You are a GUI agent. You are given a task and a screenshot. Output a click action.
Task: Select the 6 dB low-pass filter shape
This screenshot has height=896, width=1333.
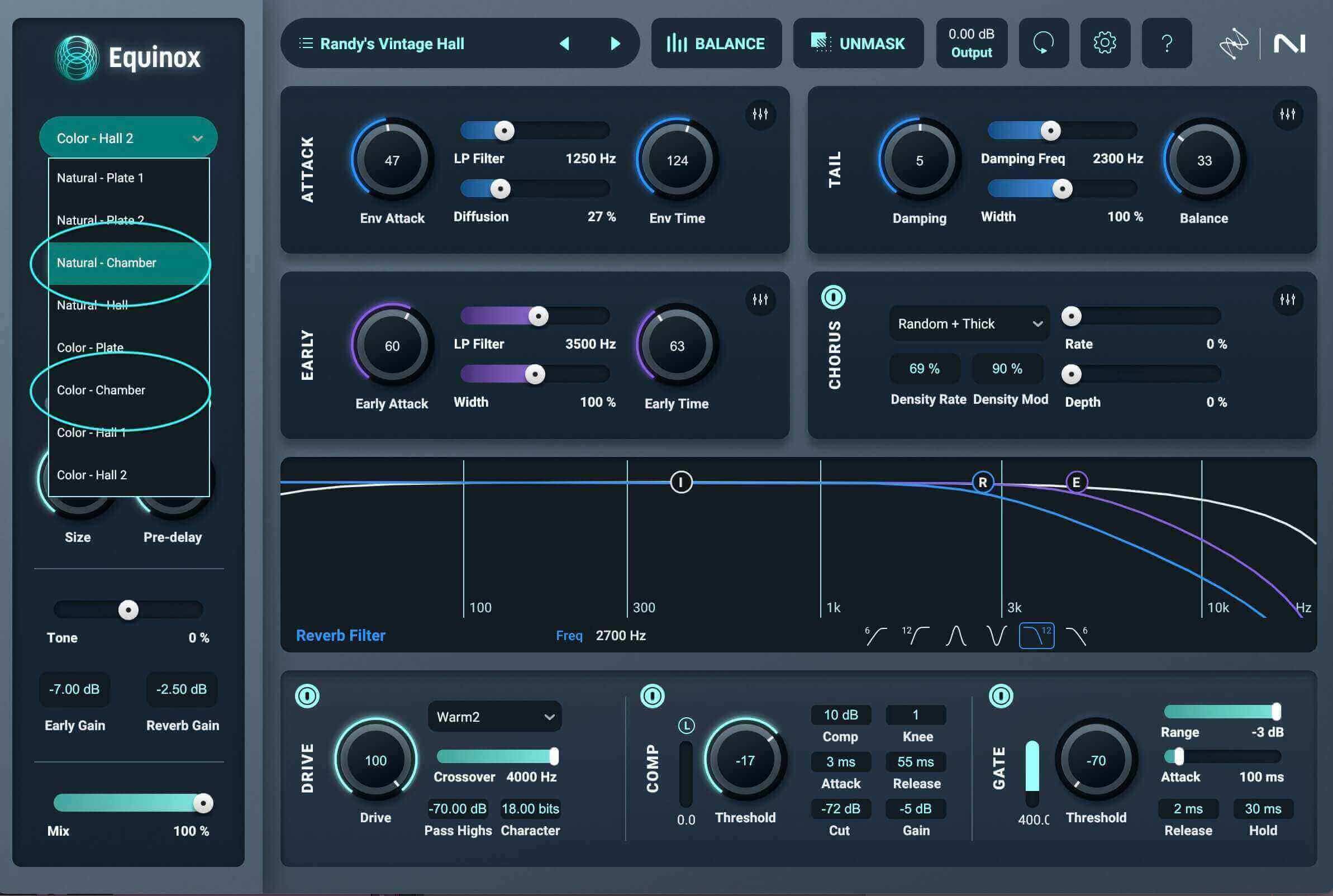1077,636
